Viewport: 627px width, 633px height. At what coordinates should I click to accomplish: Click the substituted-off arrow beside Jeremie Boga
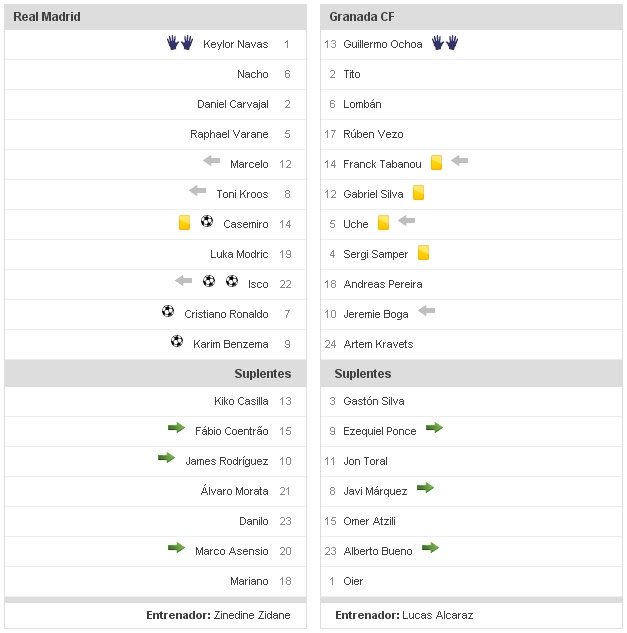[427, 312]
